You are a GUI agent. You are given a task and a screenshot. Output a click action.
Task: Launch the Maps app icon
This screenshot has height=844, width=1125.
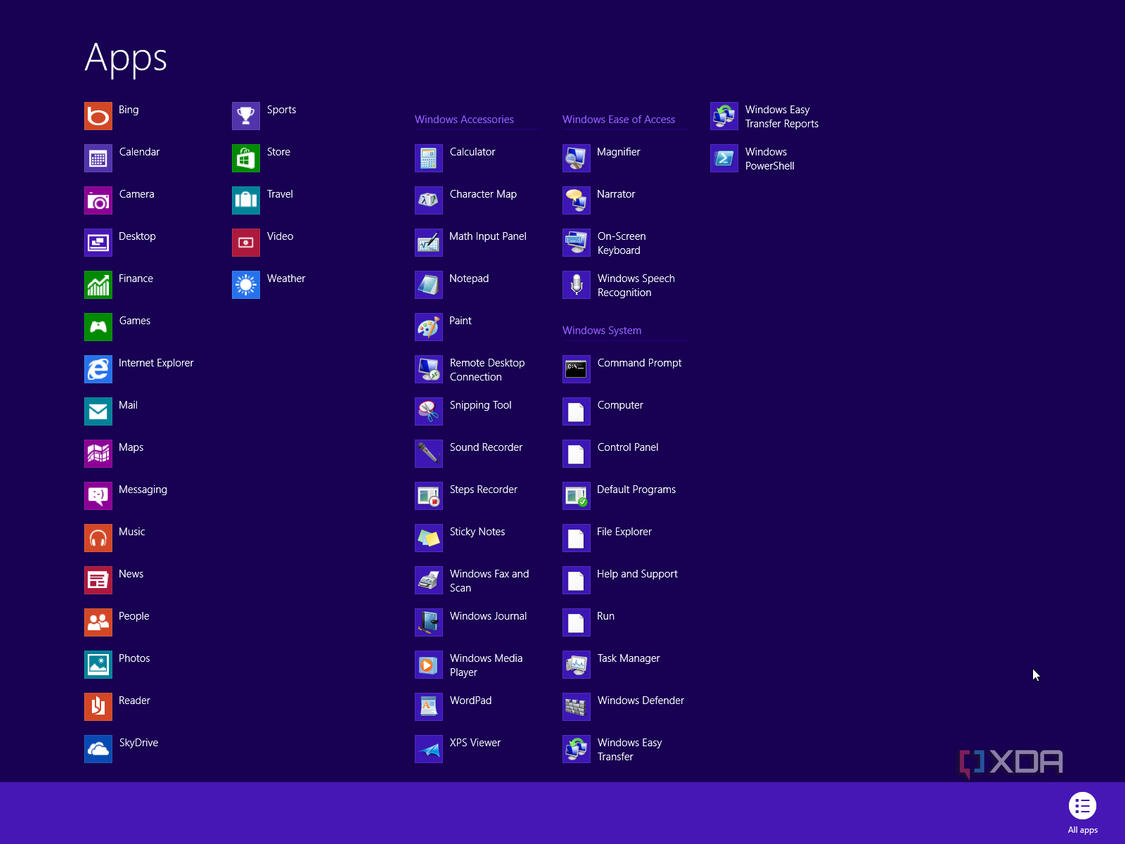[98, 454]
